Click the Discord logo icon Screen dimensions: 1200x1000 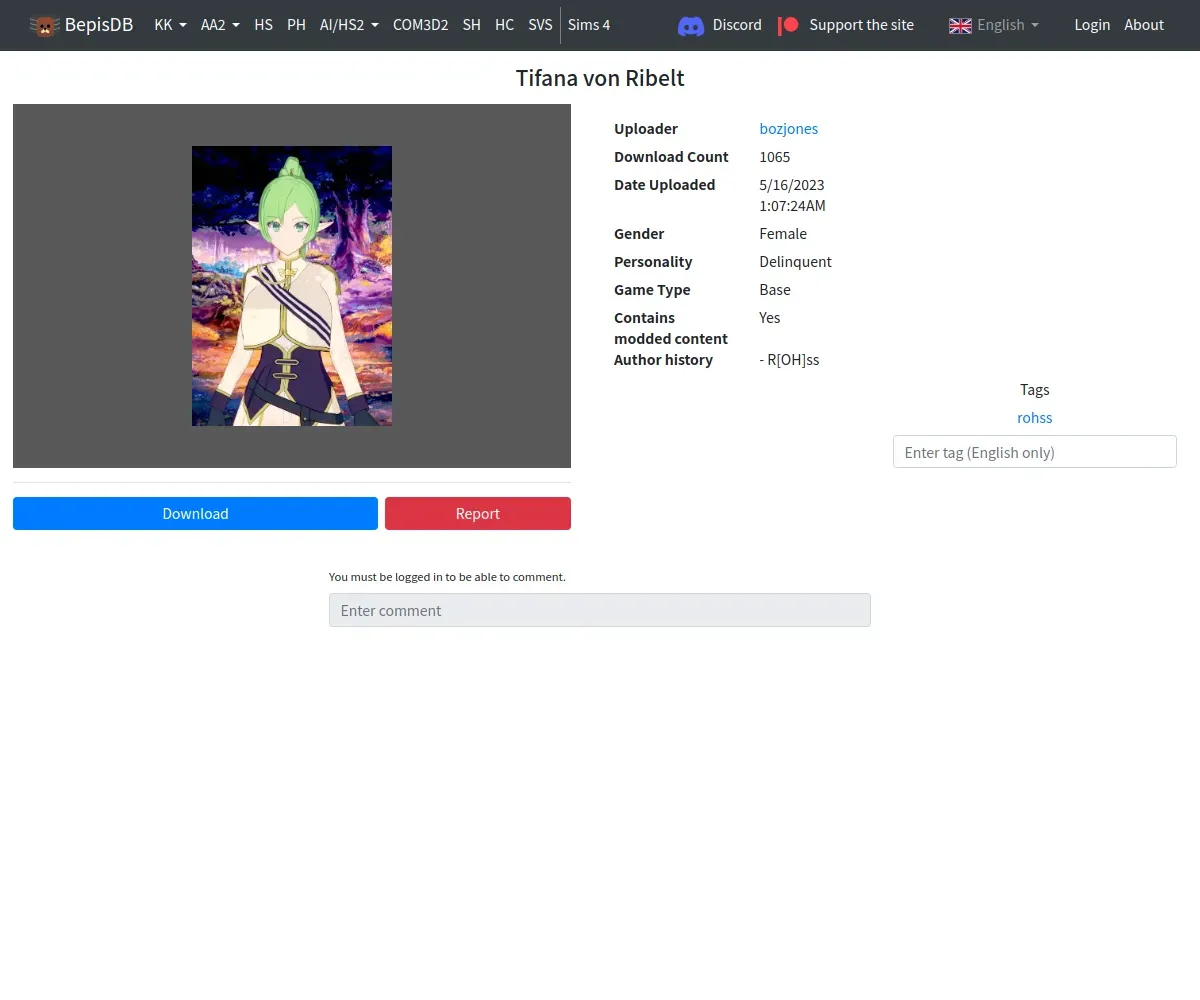(691, 26)
